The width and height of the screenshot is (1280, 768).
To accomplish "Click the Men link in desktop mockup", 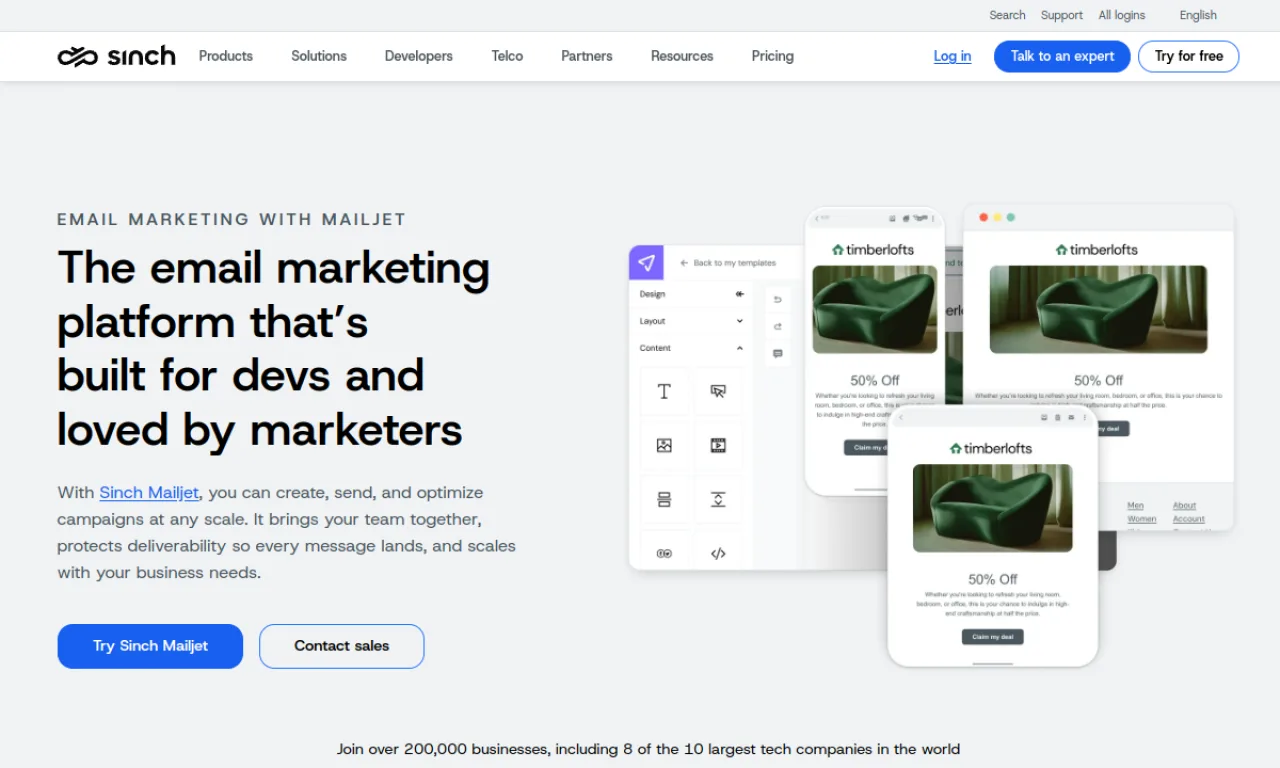I will tap(1135, 506).
